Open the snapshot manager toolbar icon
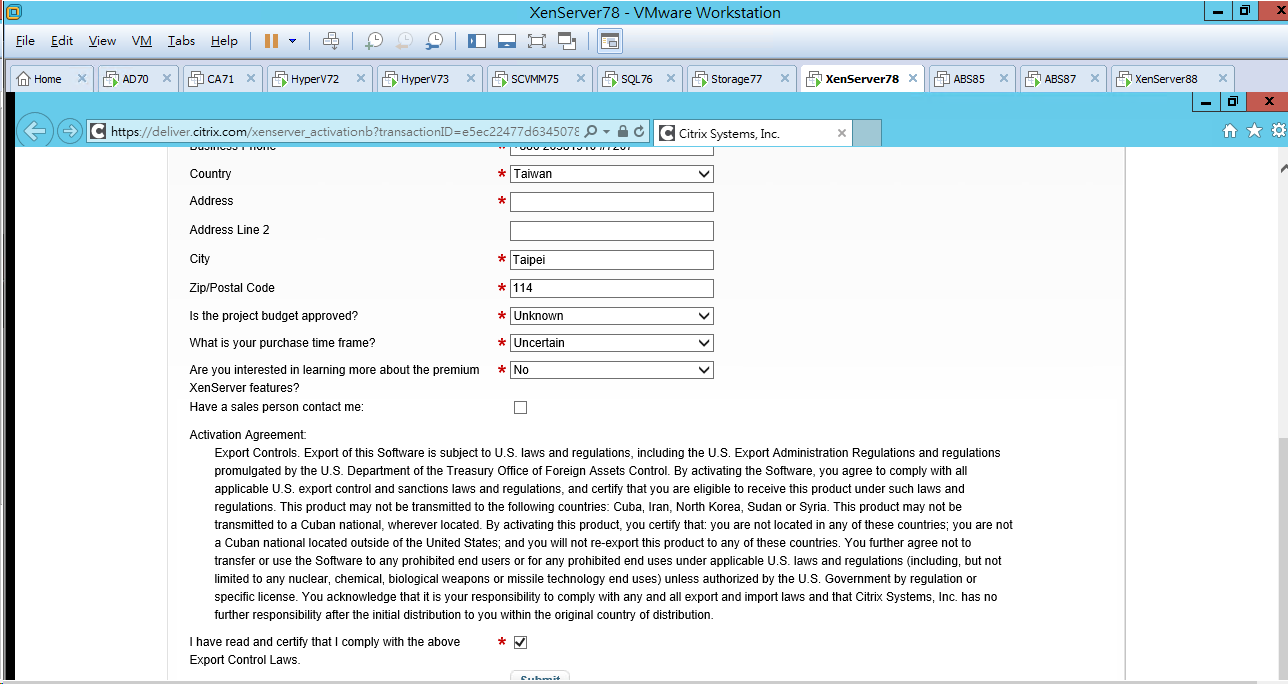Viewport: 1288px width, 684px height. pos(434,41)
